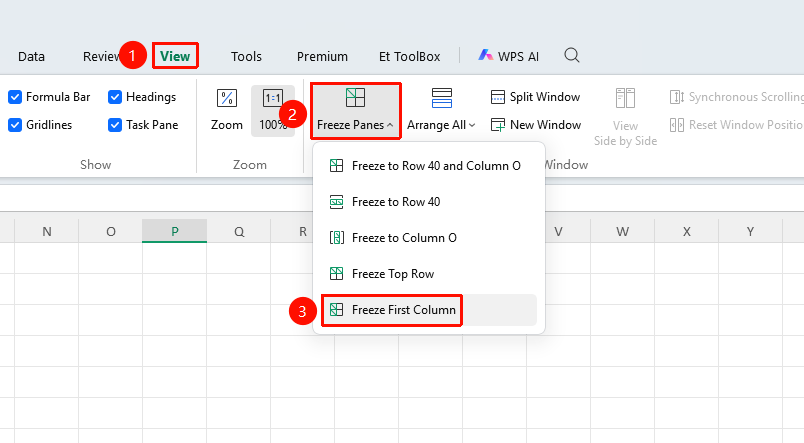The height and width of the screenshot is (443, 804).
Task: Select column X header
Action: (687, 231)
